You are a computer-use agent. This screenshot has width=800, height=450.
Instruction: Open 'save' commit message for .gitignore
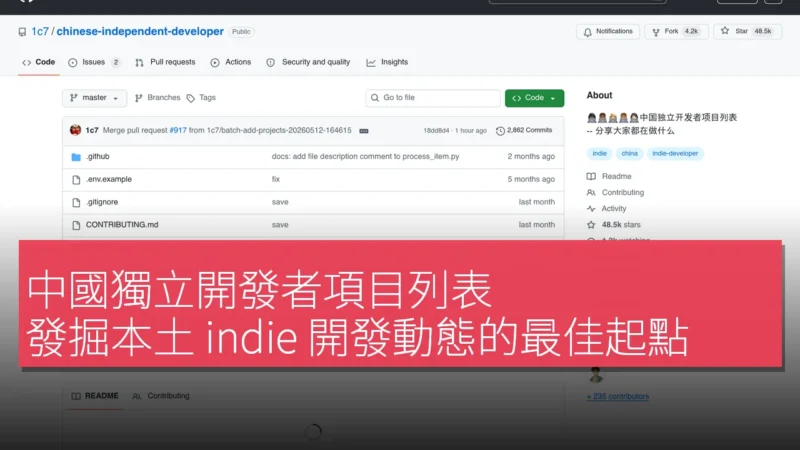(x=280, y=202)
